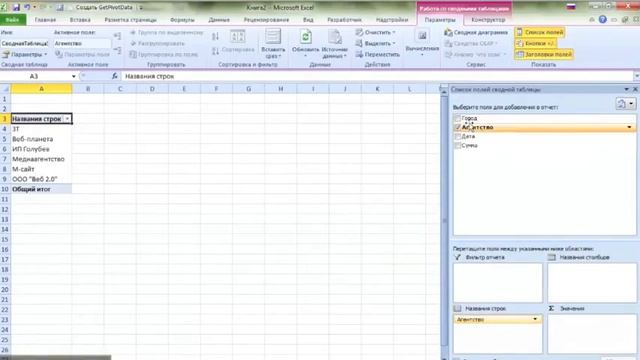Switch to the Разметка страницы tab
This screenshot has width=640, height=360.
coord(130,20)
